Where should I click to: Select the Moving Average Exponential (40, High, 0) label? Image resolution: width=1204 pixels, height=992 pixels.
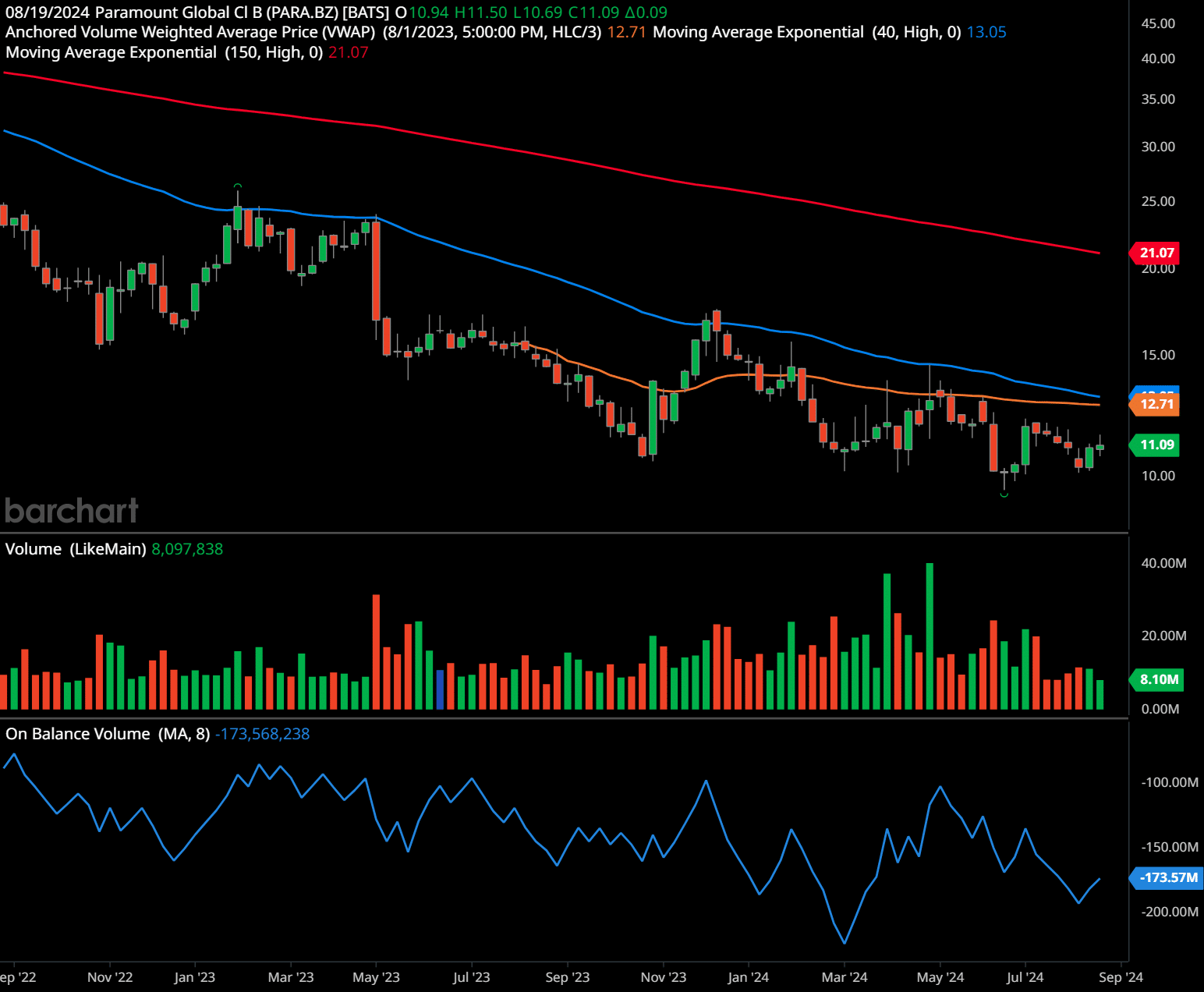[807, 32]
